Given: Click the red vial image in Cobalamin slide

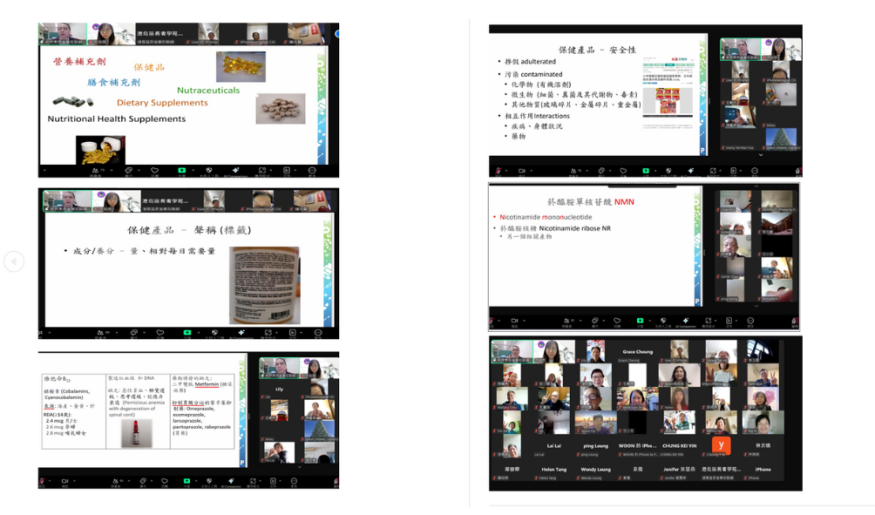Looking at the screenshot, I should pos(135,433).
